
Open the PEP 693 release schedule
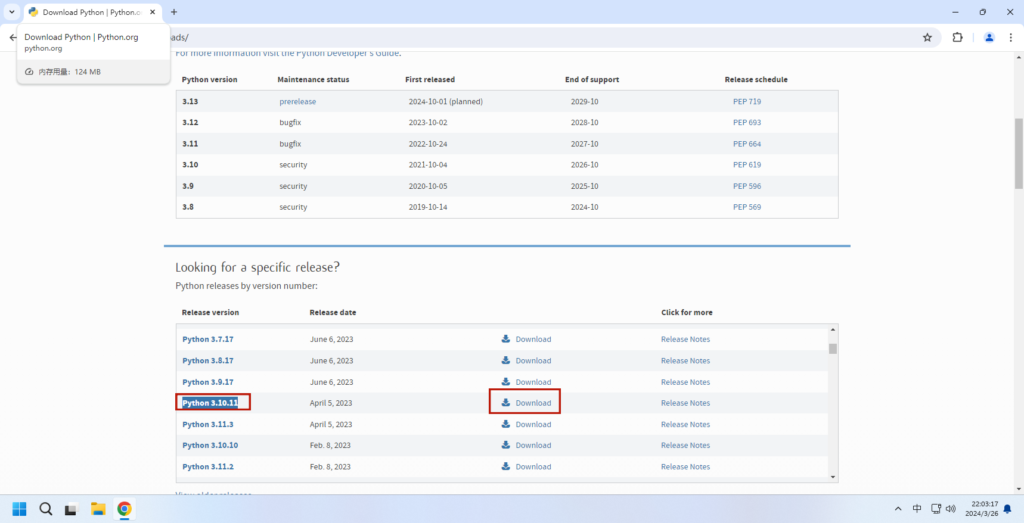pos(746,122)
